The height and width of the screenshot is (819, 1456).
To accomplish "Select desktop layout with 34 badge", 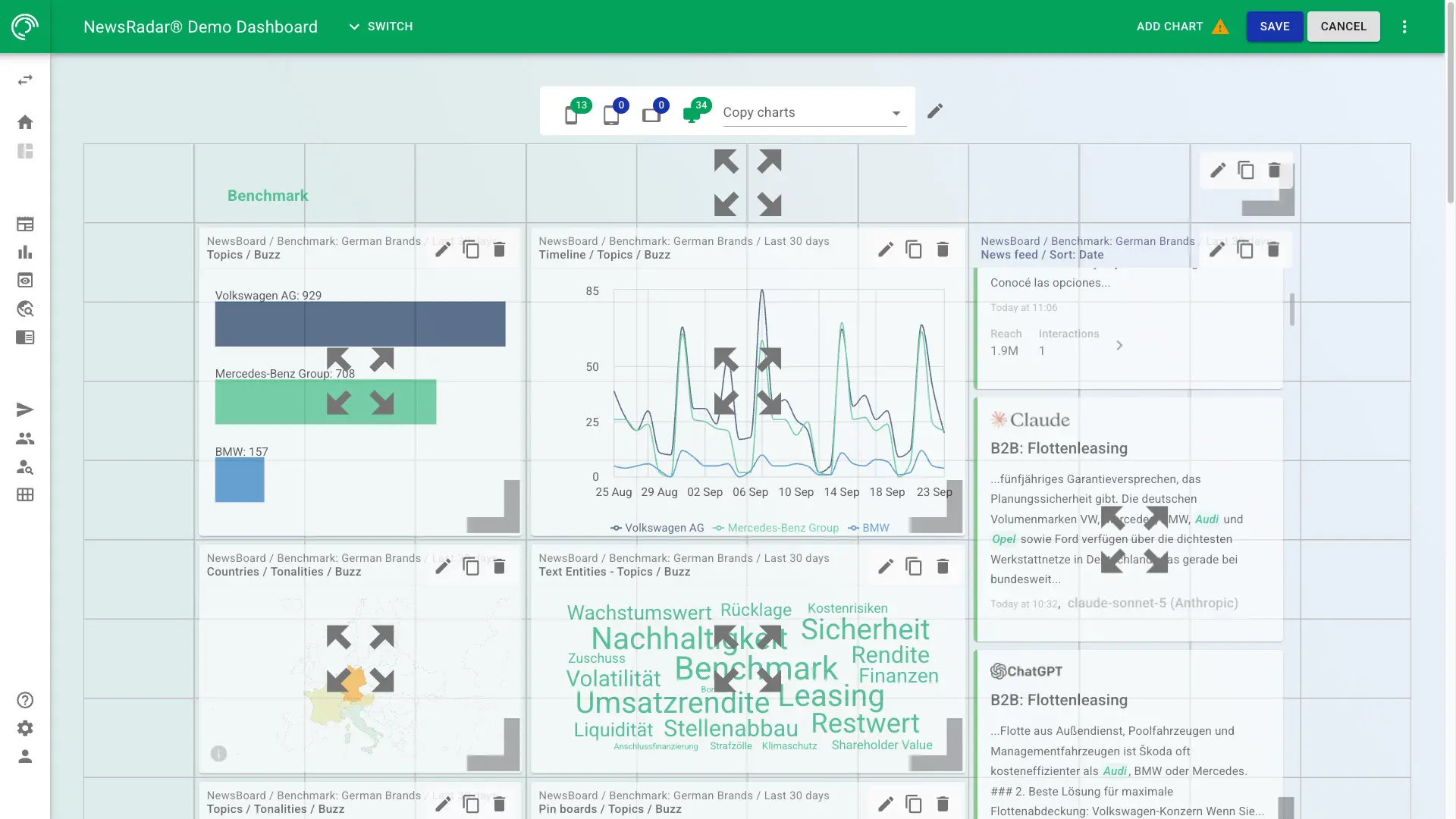I will [x=692, y=115].
